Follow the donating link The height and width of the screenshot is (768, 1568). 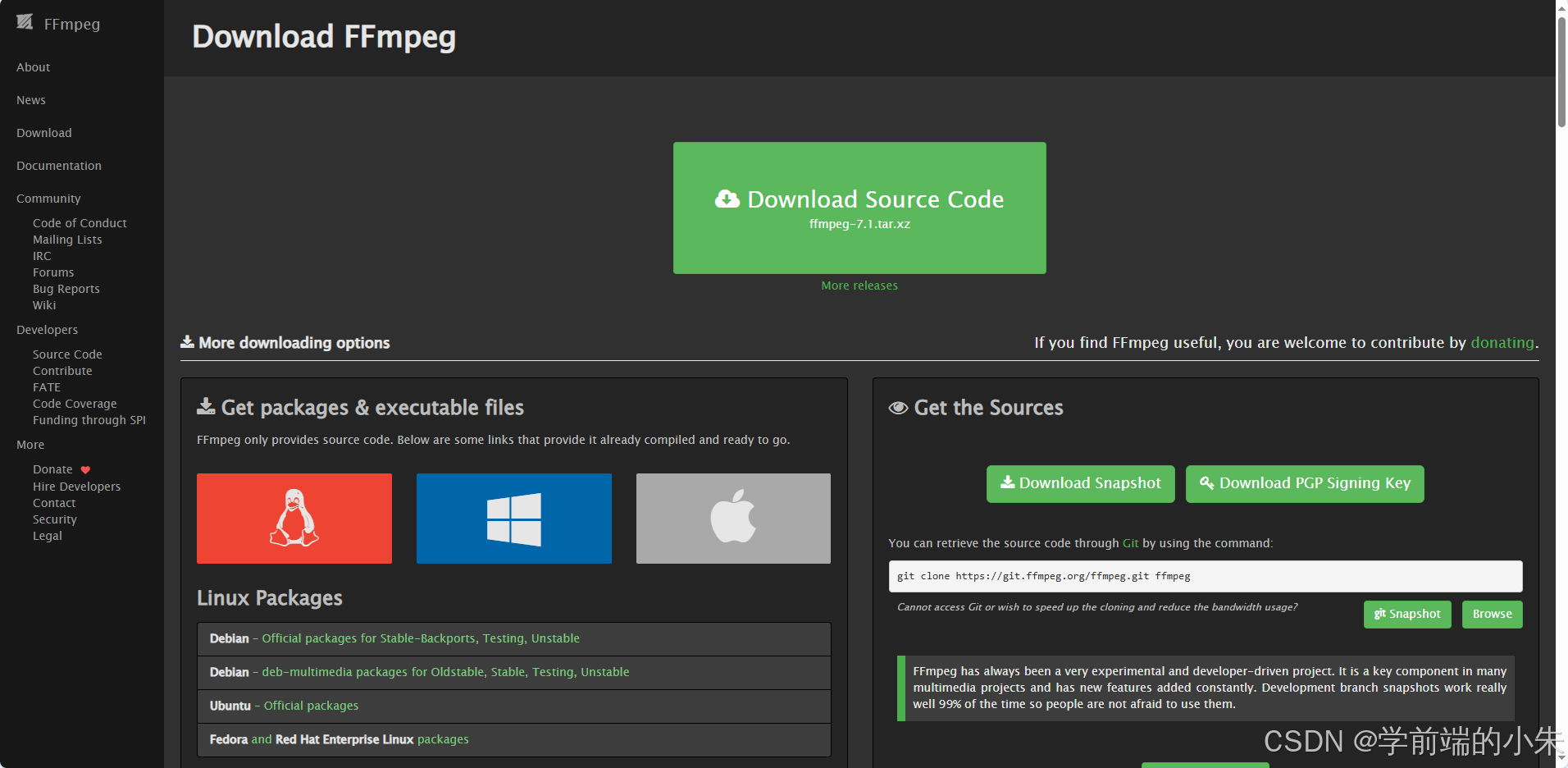click(x=1502, y=342)
